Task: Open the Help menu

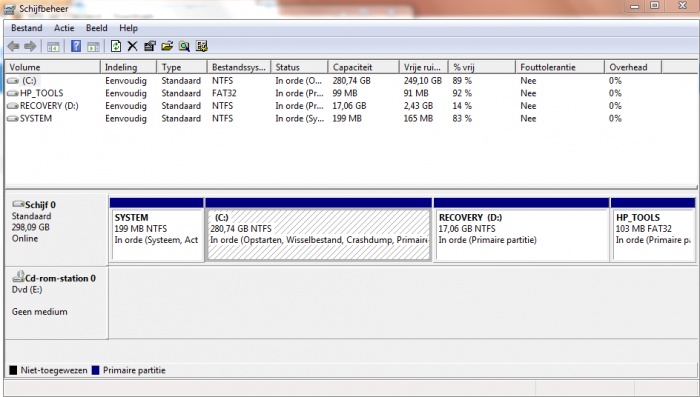Action: point(128,28)
